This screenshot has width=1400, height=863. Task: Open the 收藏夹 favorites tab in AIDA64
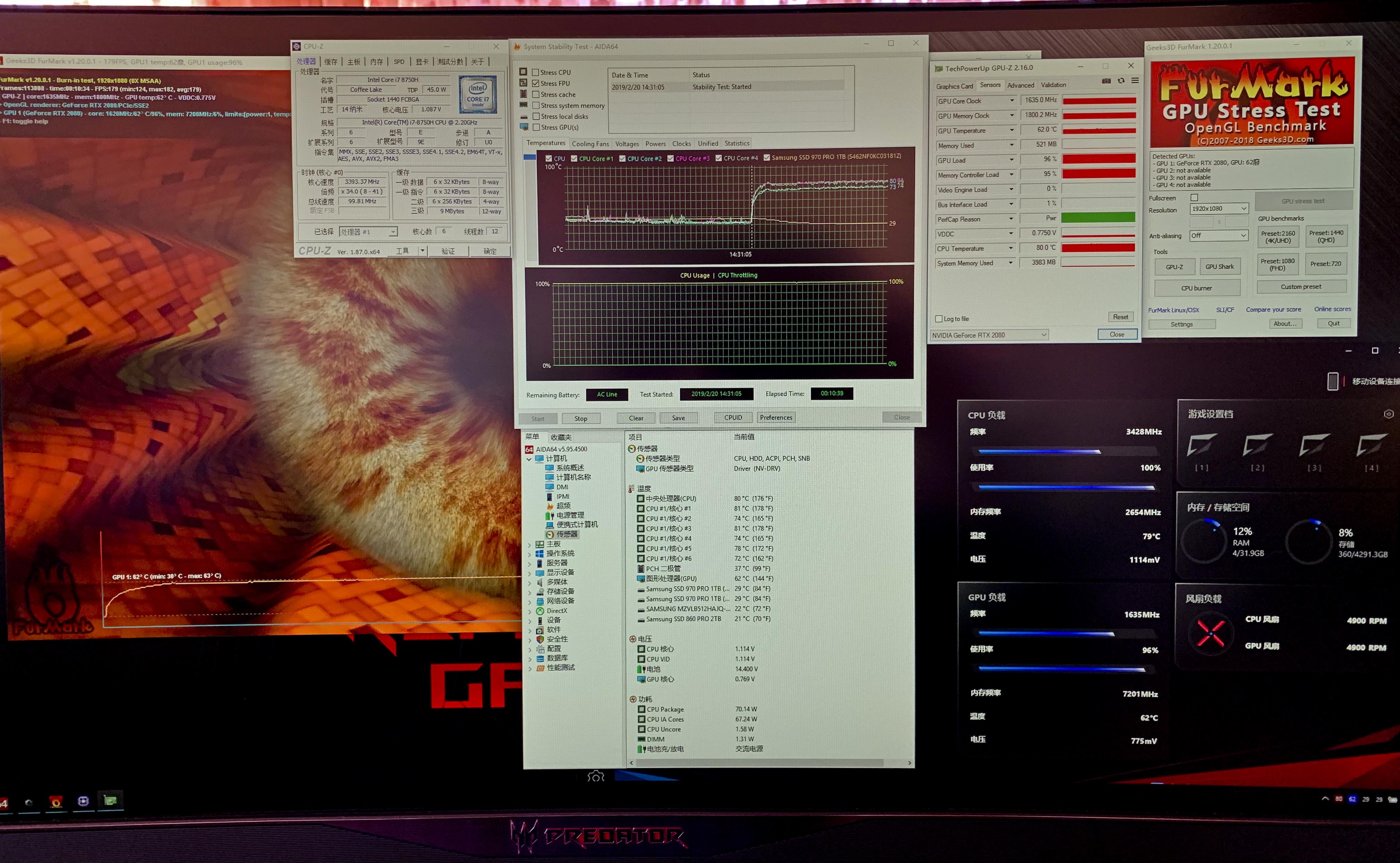click(x=560, y=437)
